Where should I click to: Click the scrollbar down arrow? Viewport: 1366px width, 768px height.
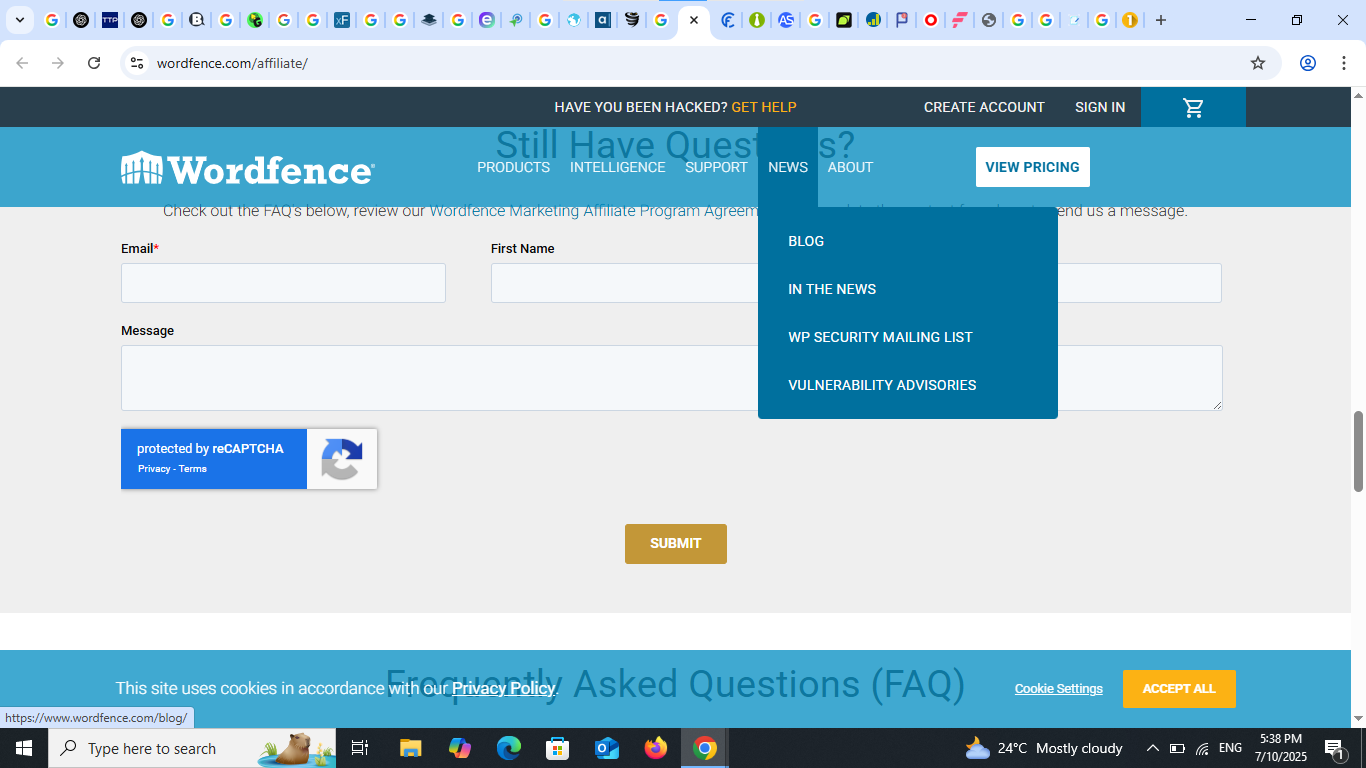pyautogui.click(x=1358, y=718)
